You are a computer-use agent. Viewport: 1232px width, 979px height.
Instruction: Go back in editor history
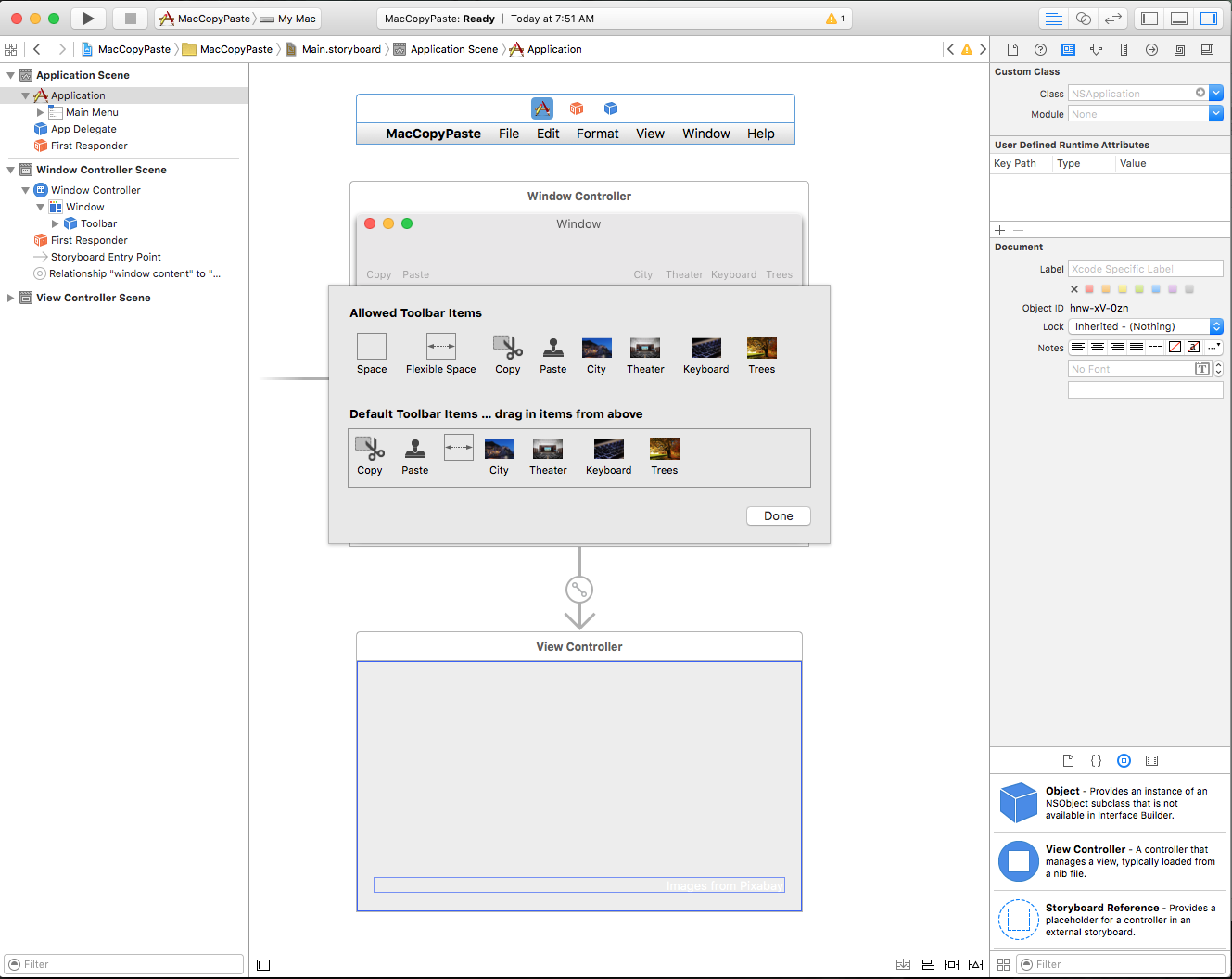[x=37, y=49]
